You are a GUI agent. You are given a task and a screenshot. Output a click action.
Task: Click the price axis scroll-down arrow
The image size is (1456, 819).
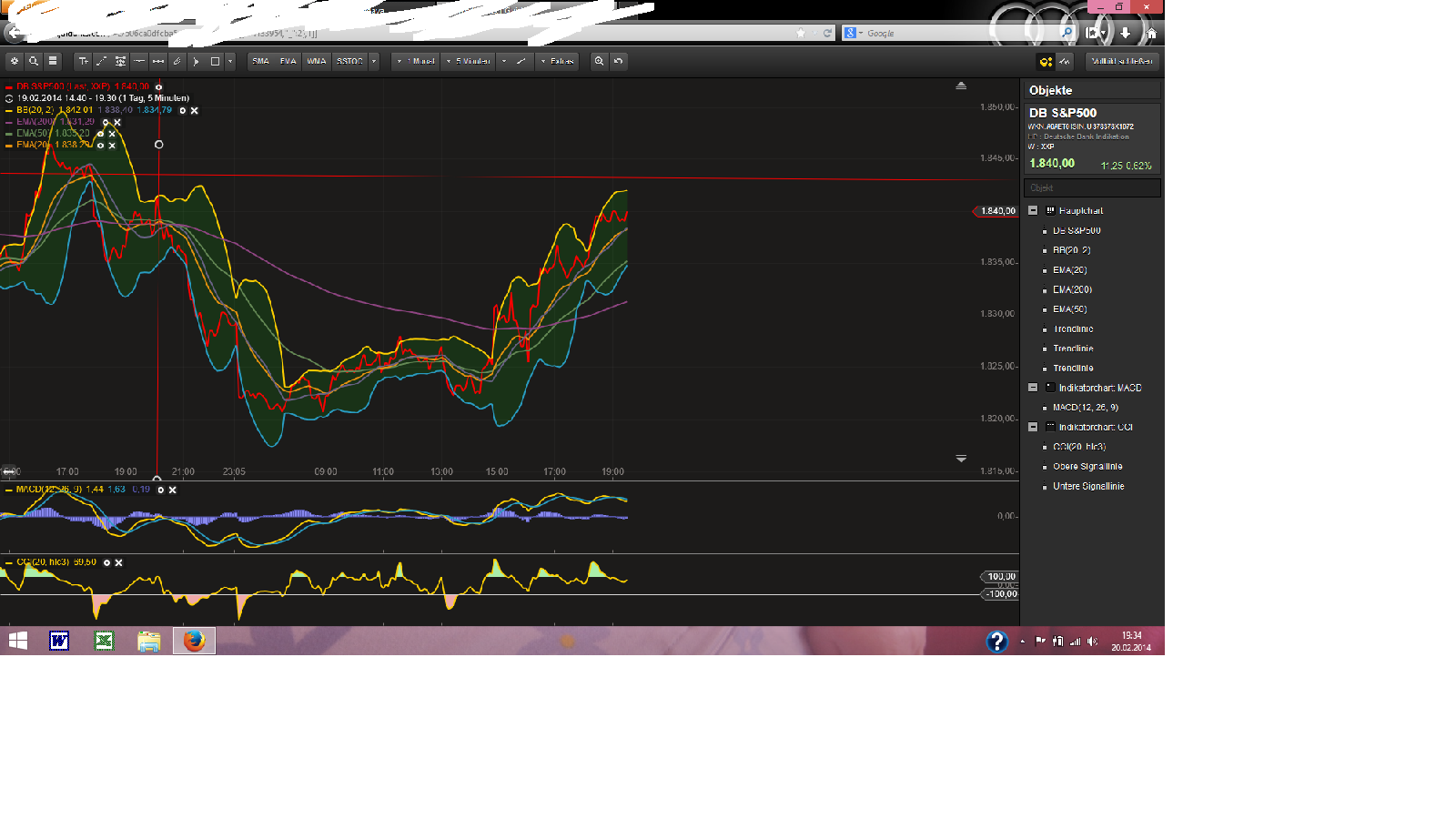(x=961, y=459)
